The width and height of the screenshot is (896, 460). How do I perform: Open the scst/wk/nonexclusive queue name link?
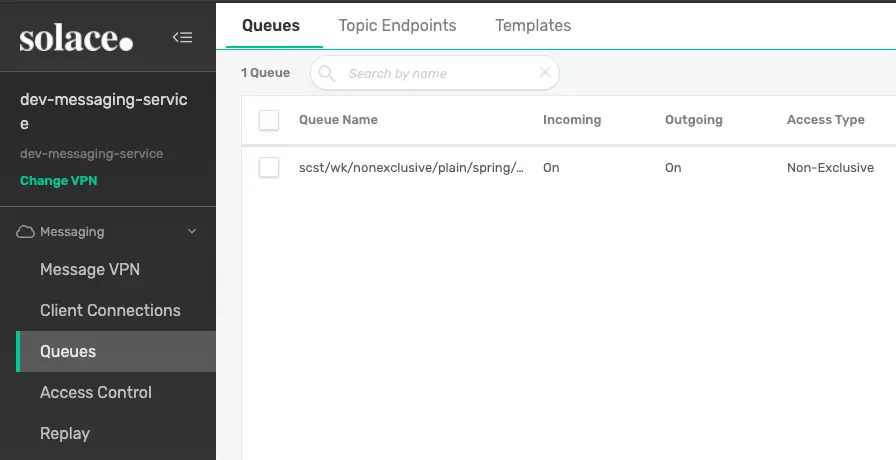pos(411,168)
